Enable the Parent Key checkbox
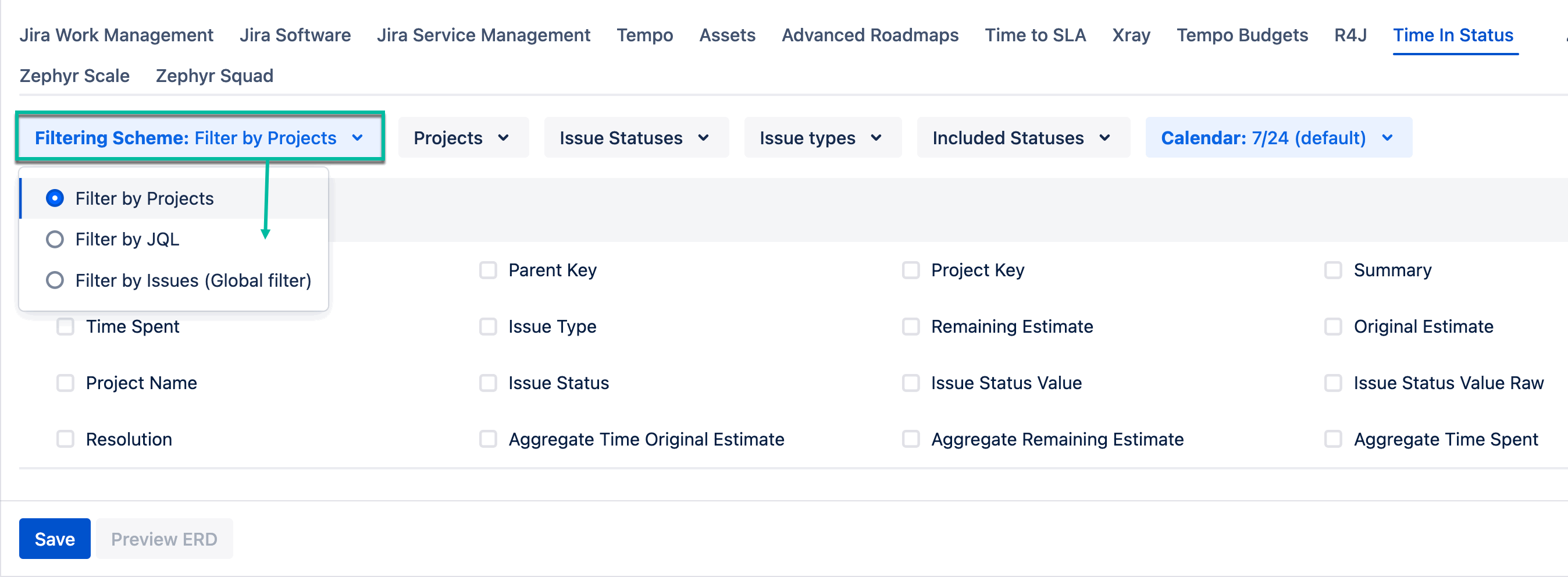 [x=488, y=270]
